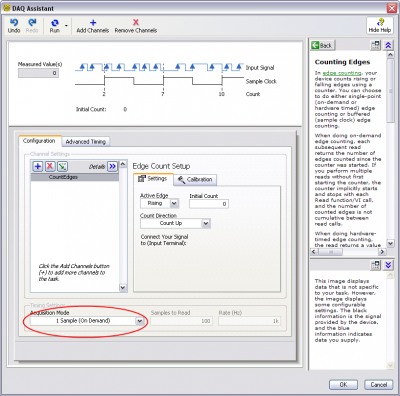Viewport: 400px width, 396px height.
Task: Click the Counting Edges help heading
Action: coord(342,62)
